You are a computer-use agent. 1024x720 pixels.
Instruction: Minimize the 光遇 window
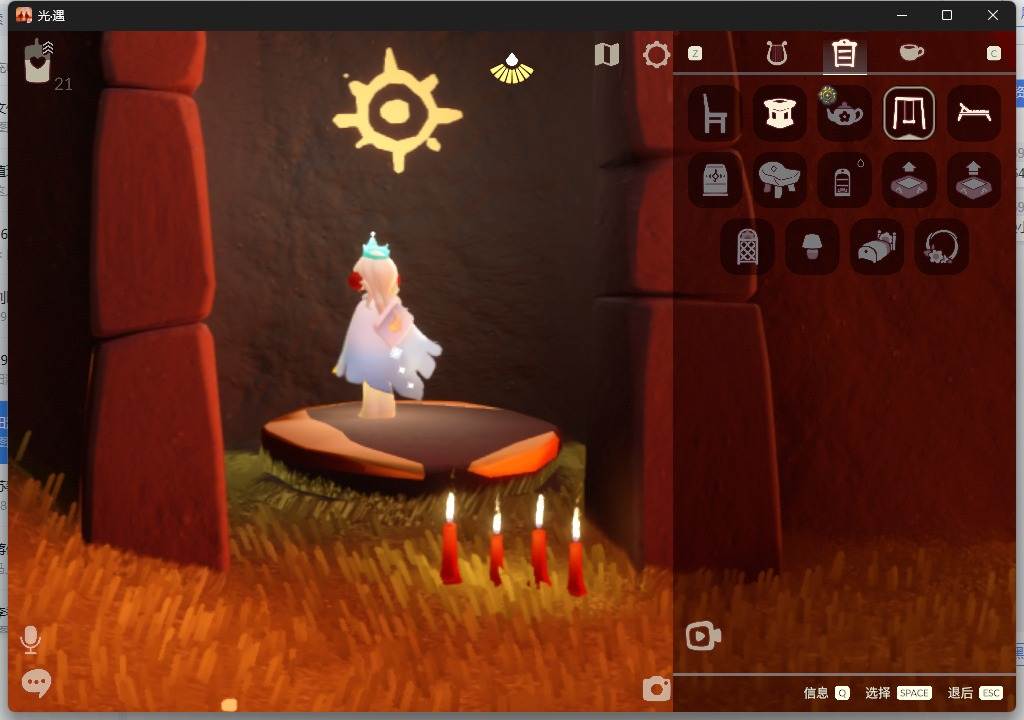[x=903, y=15]
